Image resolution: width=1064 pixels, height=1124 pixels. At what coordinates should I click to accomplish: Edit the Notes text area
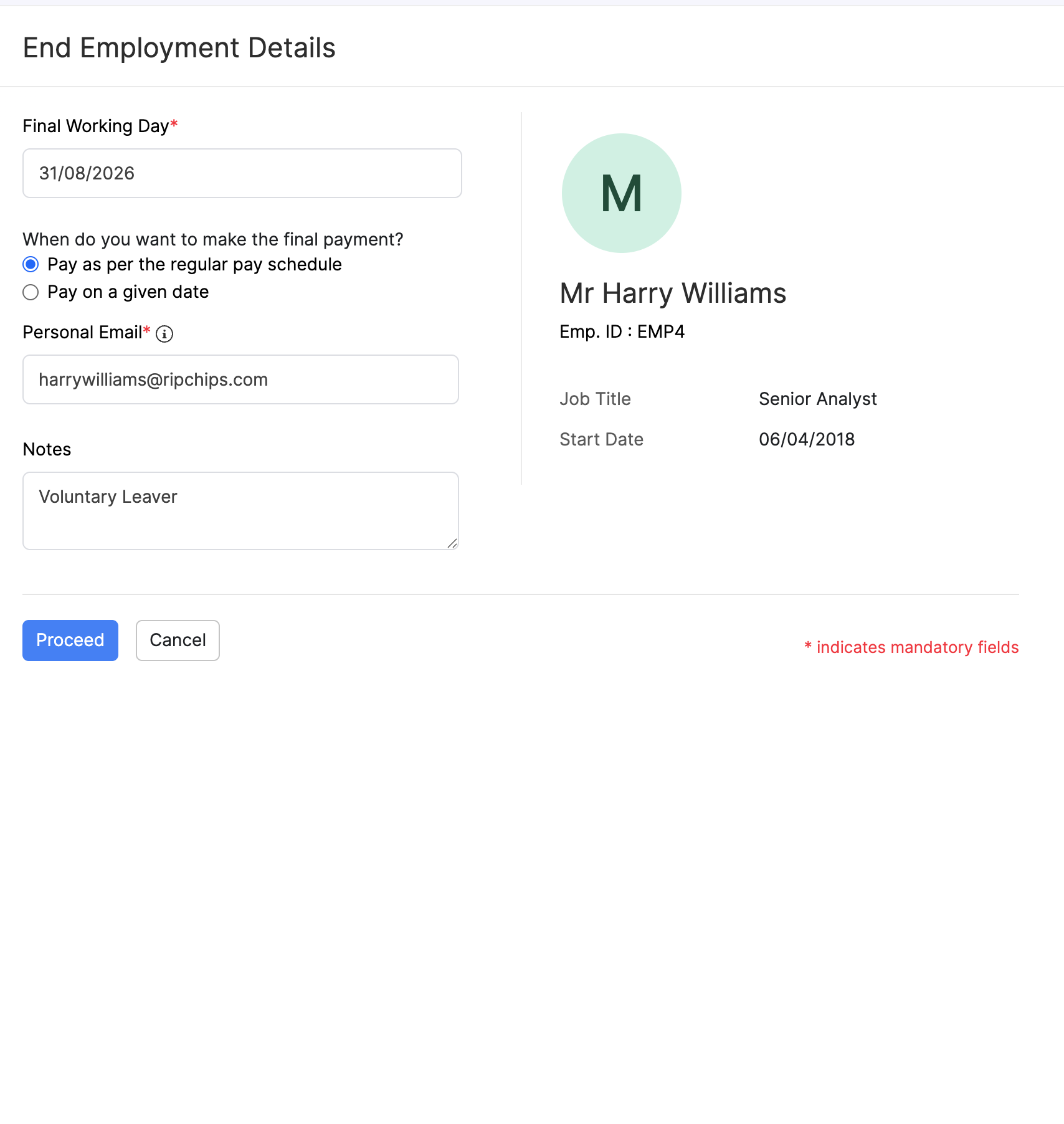241,511
